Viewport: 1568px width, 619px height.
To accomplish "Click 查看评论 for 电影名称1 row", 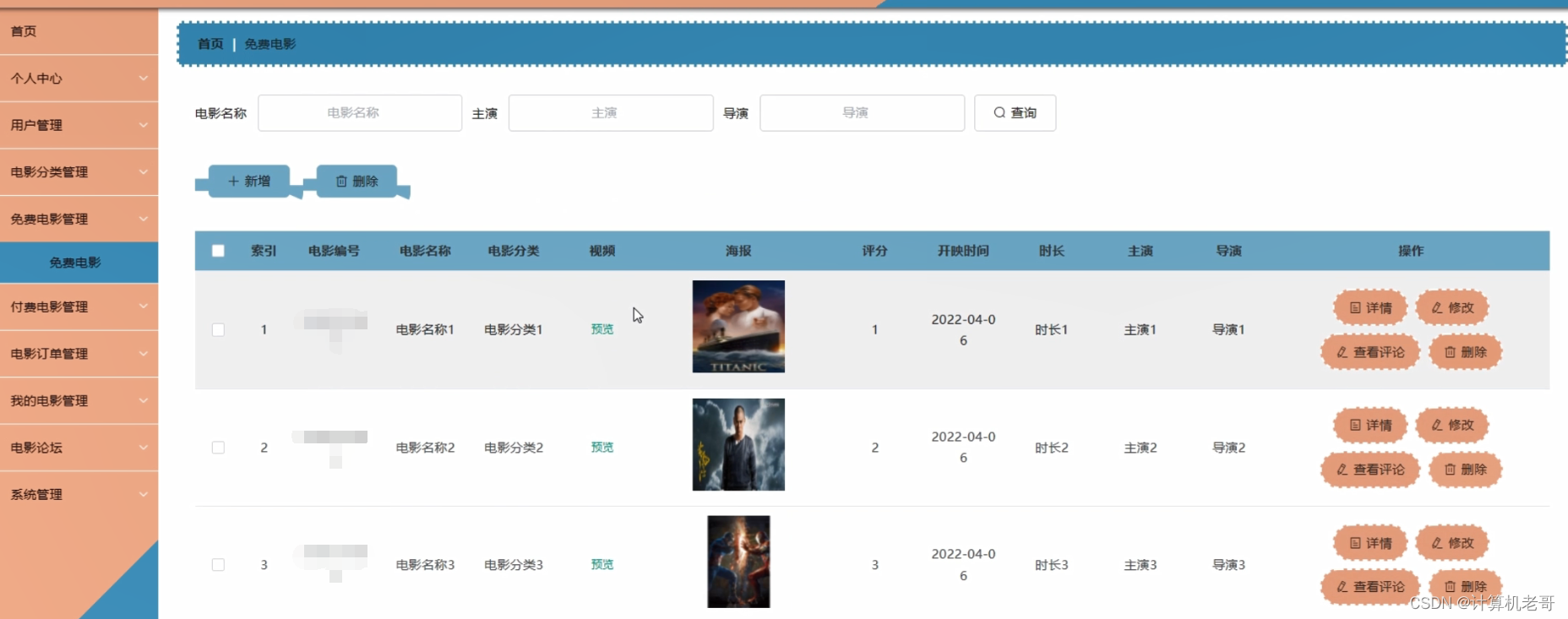I will (1370, 352).
